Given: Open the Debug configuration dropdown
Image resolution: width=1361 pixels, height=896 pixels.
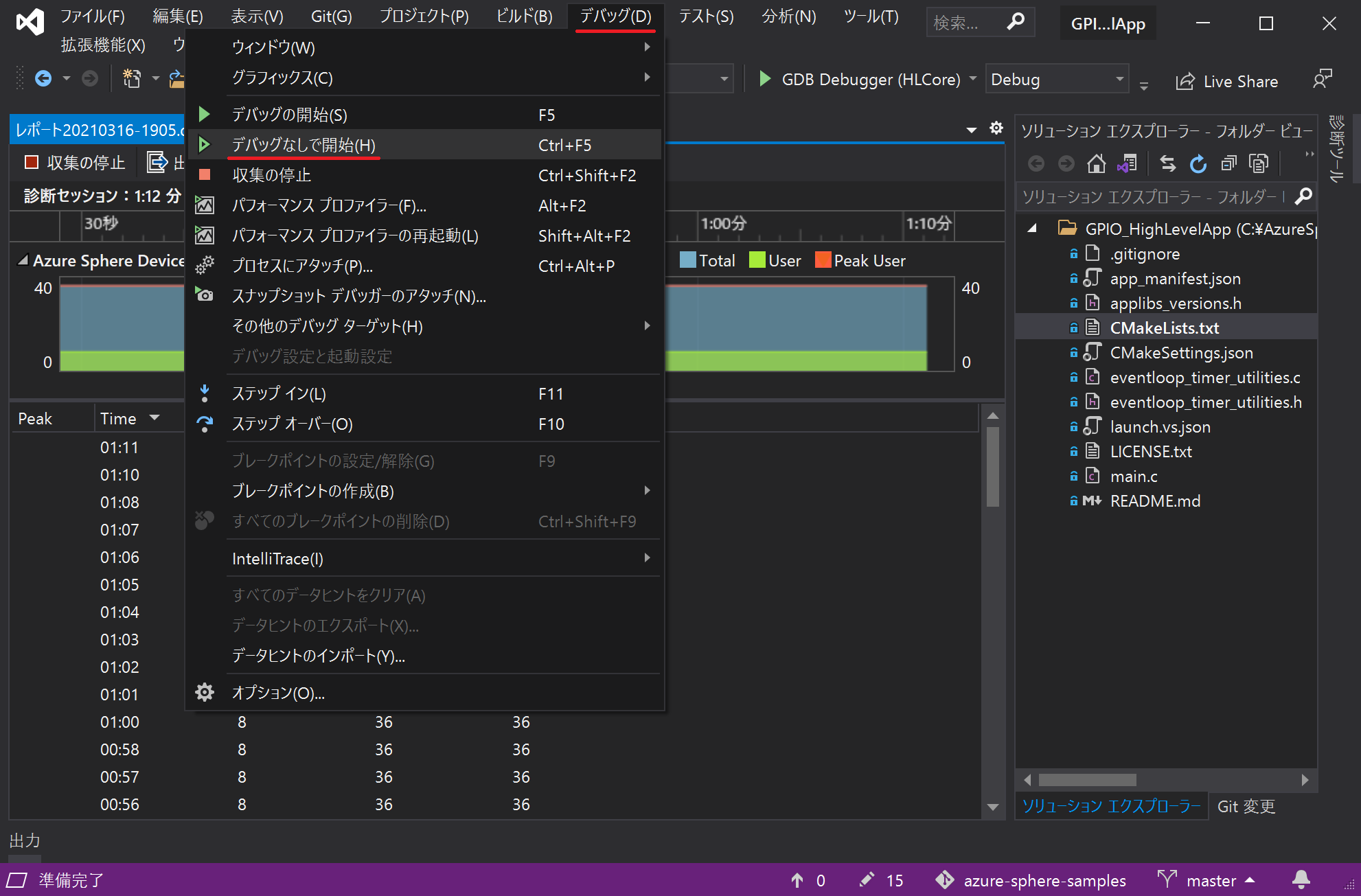Looking at the screenshot, I should click(x=1119, y=80).
